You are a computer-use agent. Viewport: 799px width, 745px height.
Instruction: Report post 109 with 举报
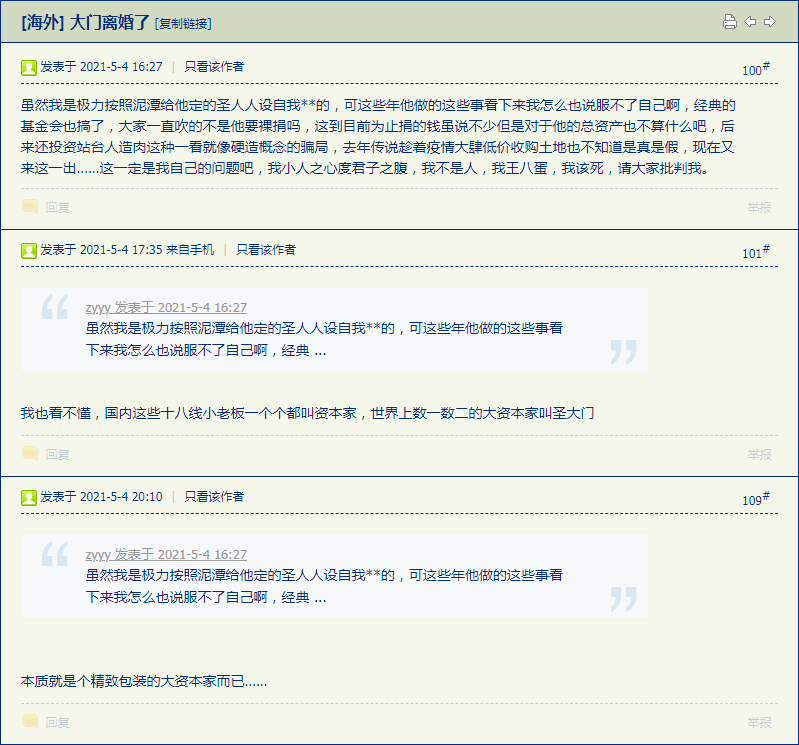pos(759,723)
